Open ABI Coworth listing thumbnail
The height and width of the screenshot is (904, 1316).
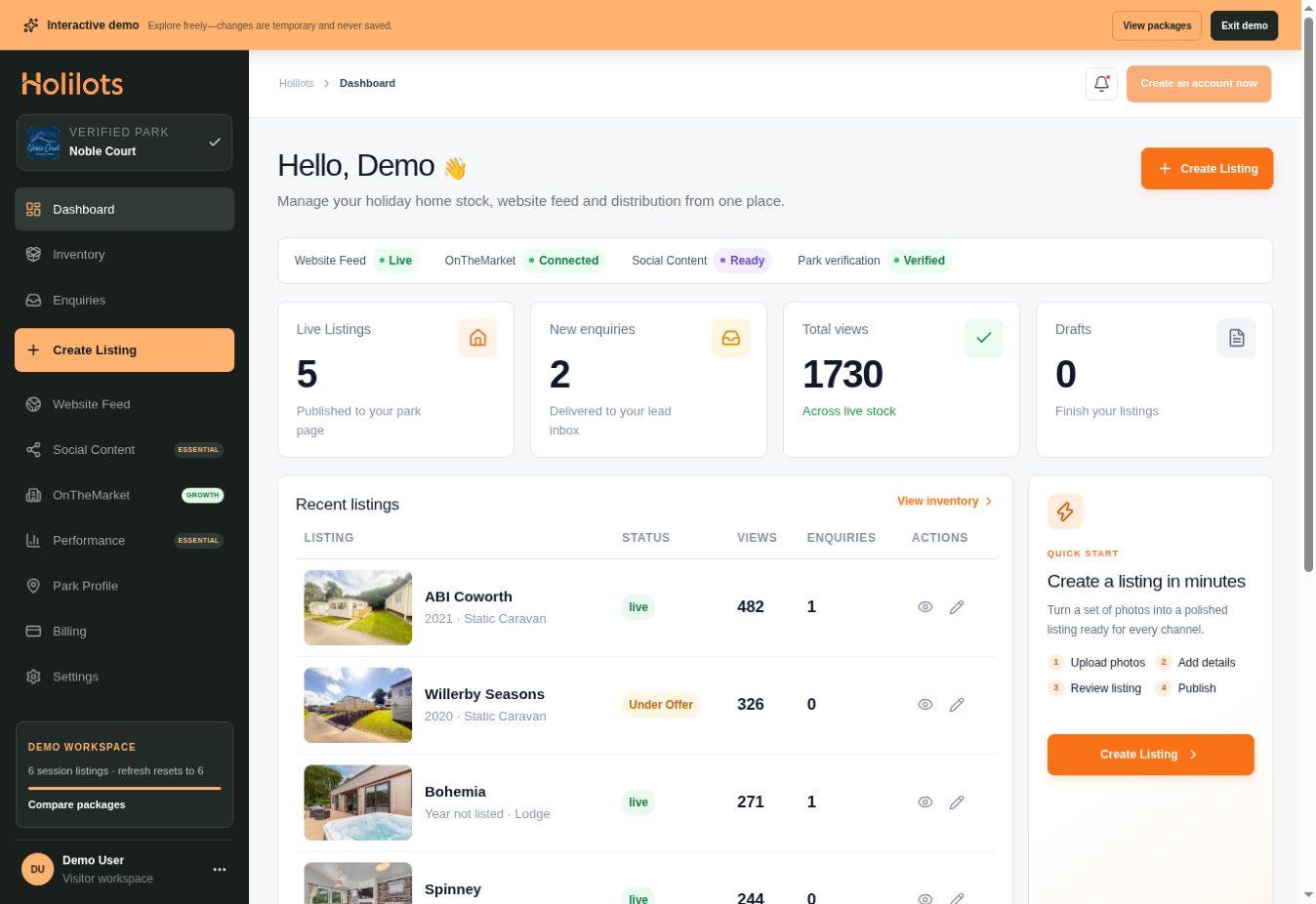click(x=358, y=607)
